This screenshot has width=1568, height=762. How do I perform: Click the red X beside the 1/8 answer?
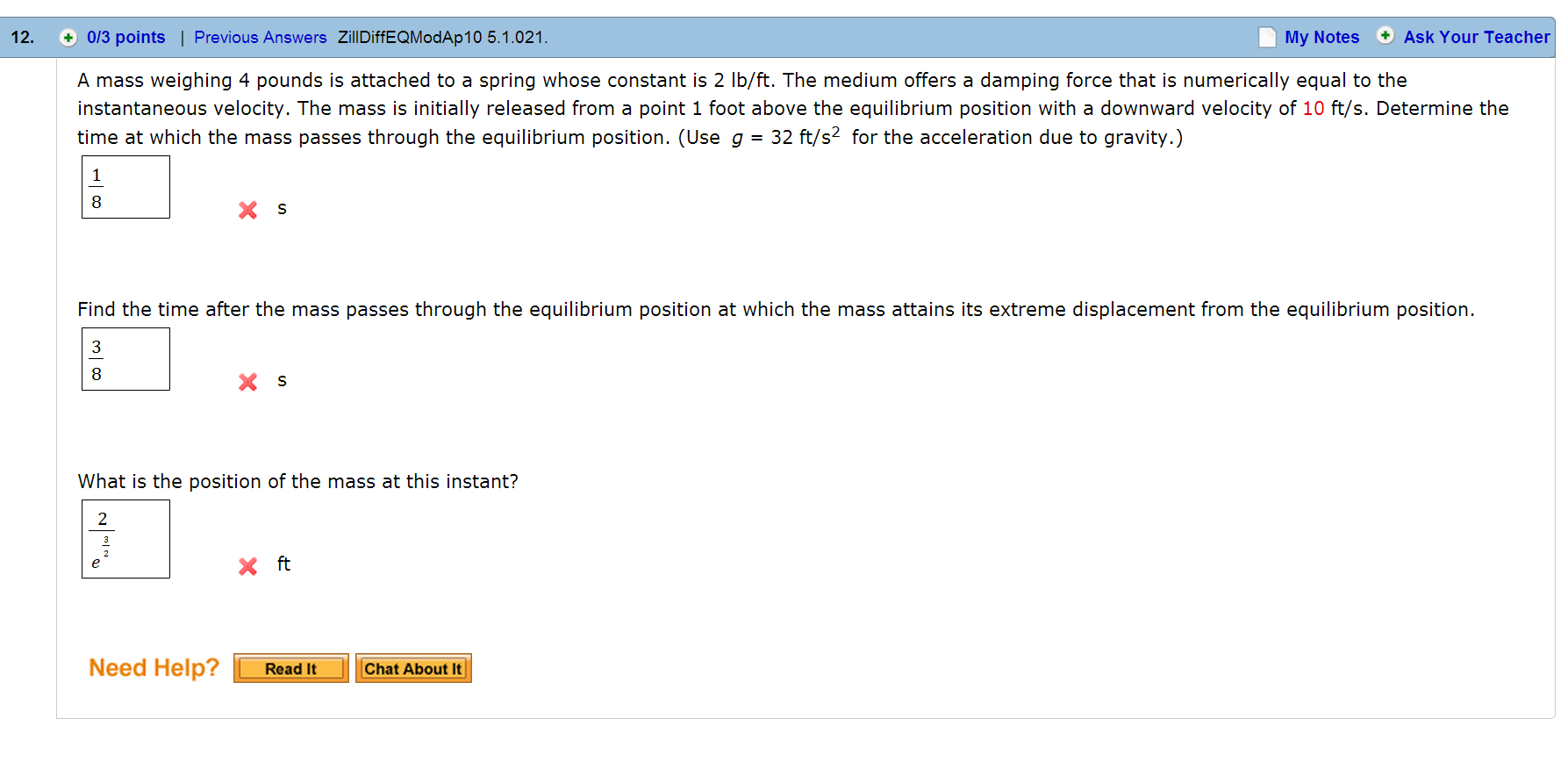click(248, 210)
